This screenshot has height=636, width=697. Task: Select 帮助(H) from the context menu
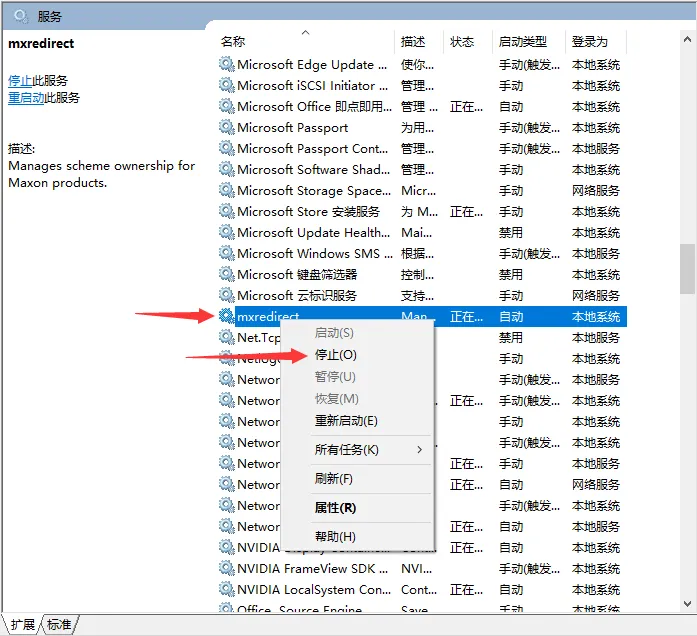pyautogui.click(x=335, y=536)
